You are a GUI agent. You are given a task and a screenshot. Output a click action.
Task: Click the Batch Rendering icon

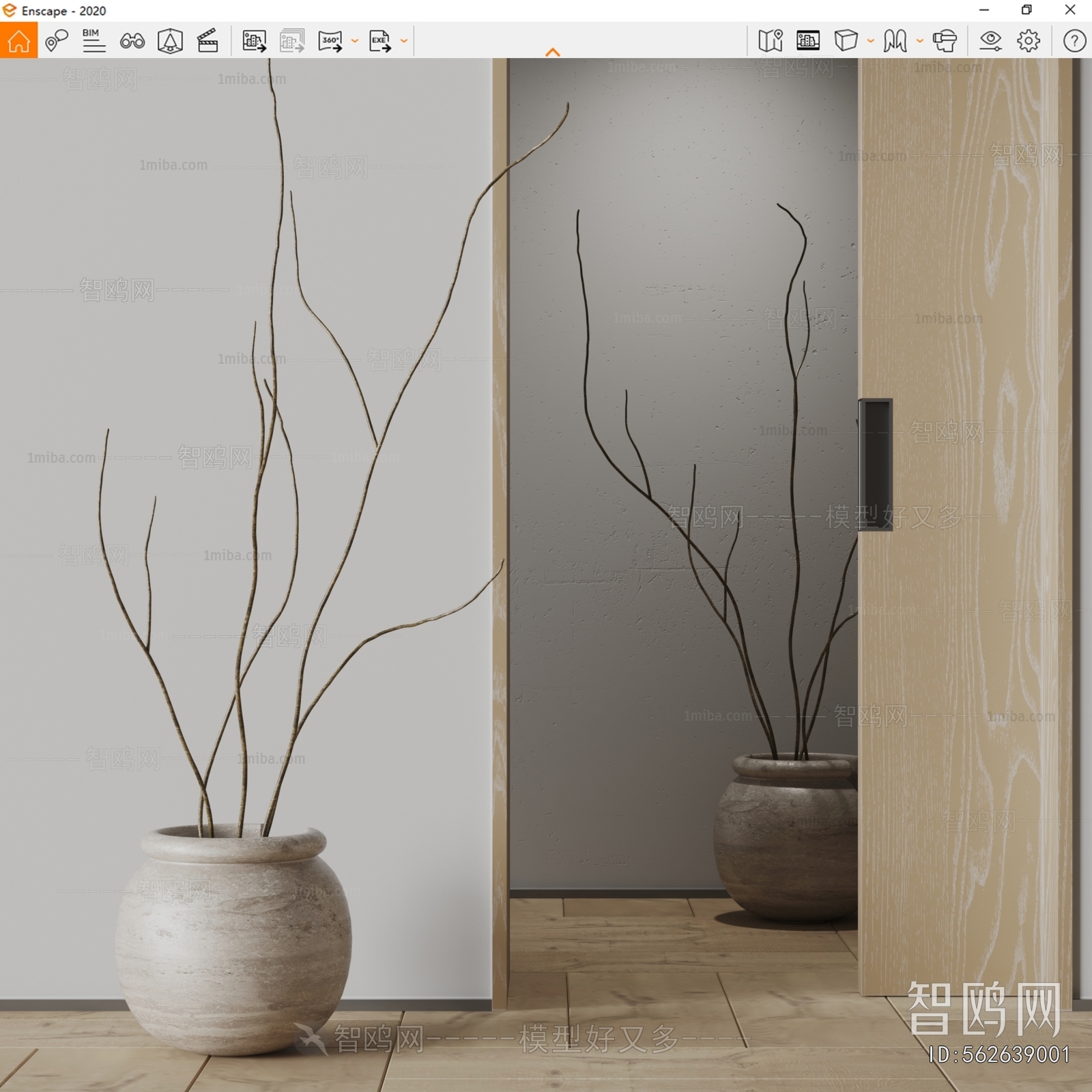[292, 41]
